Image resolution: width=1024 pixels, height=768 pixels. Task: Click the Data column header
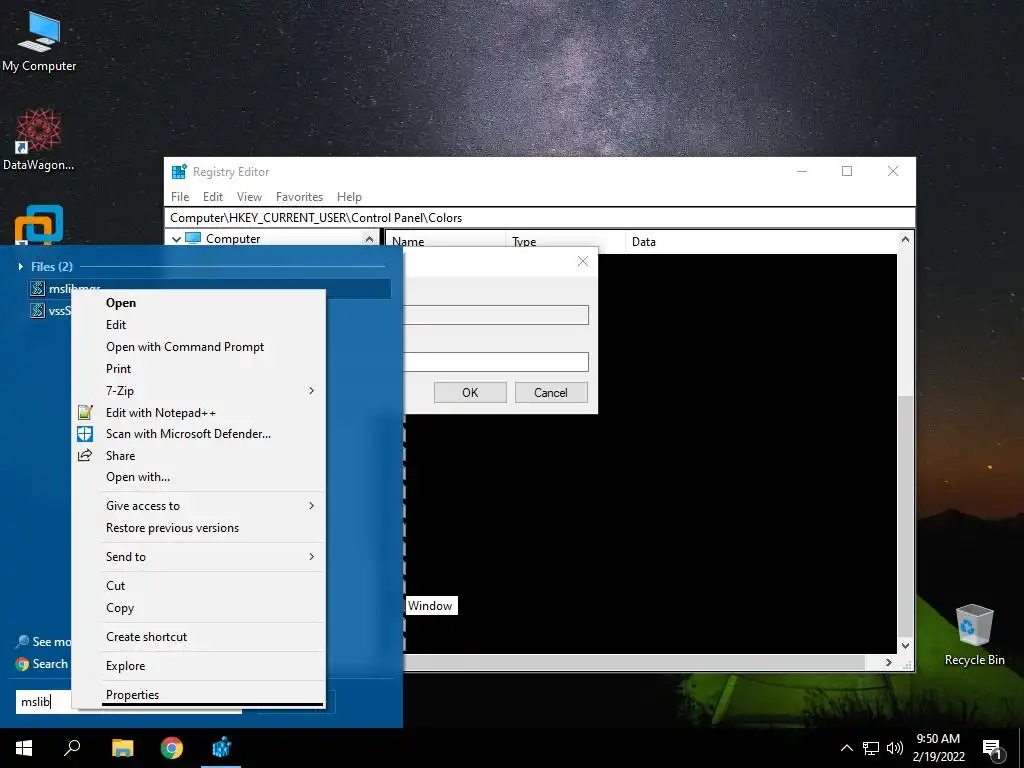[761, 242]
